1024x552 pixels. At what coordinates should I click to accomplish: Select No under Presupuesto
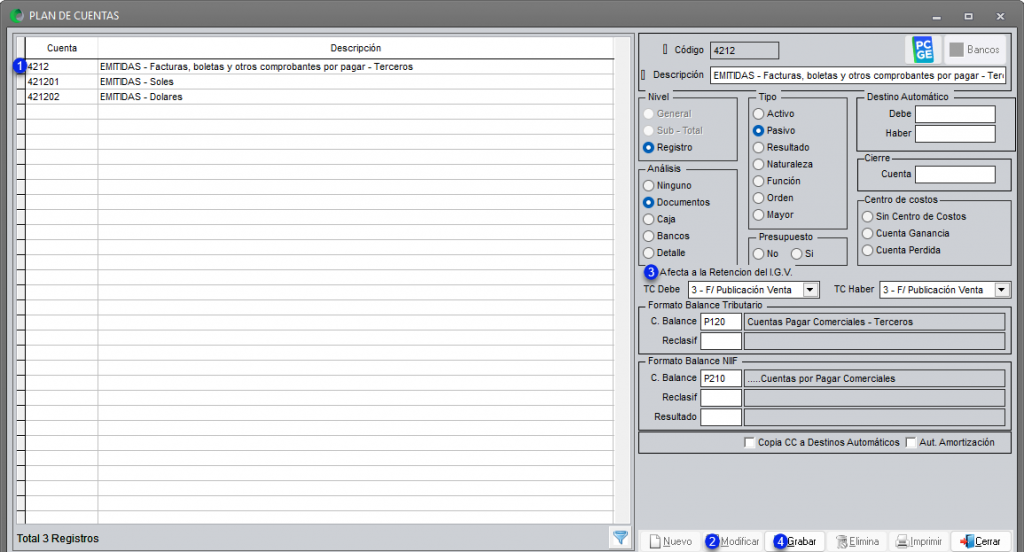click(x=758, y=253)
